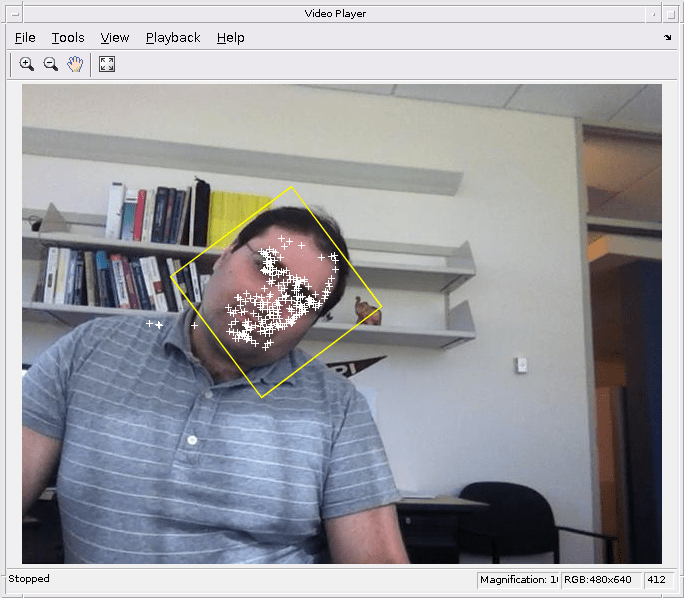Click the frame number '412' field

pyautogui.click(x=659, y=580)
